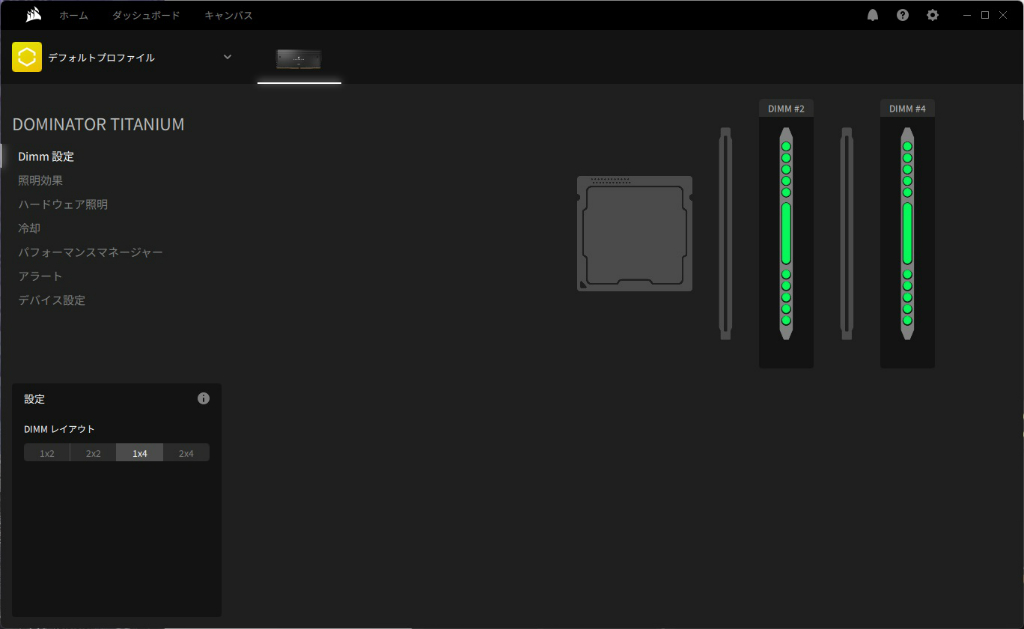Image resolution: width=1024 pixels, height=629 pixels.
Task: Select the 2x2 DIMM layout option
Action: click(93, 453)
